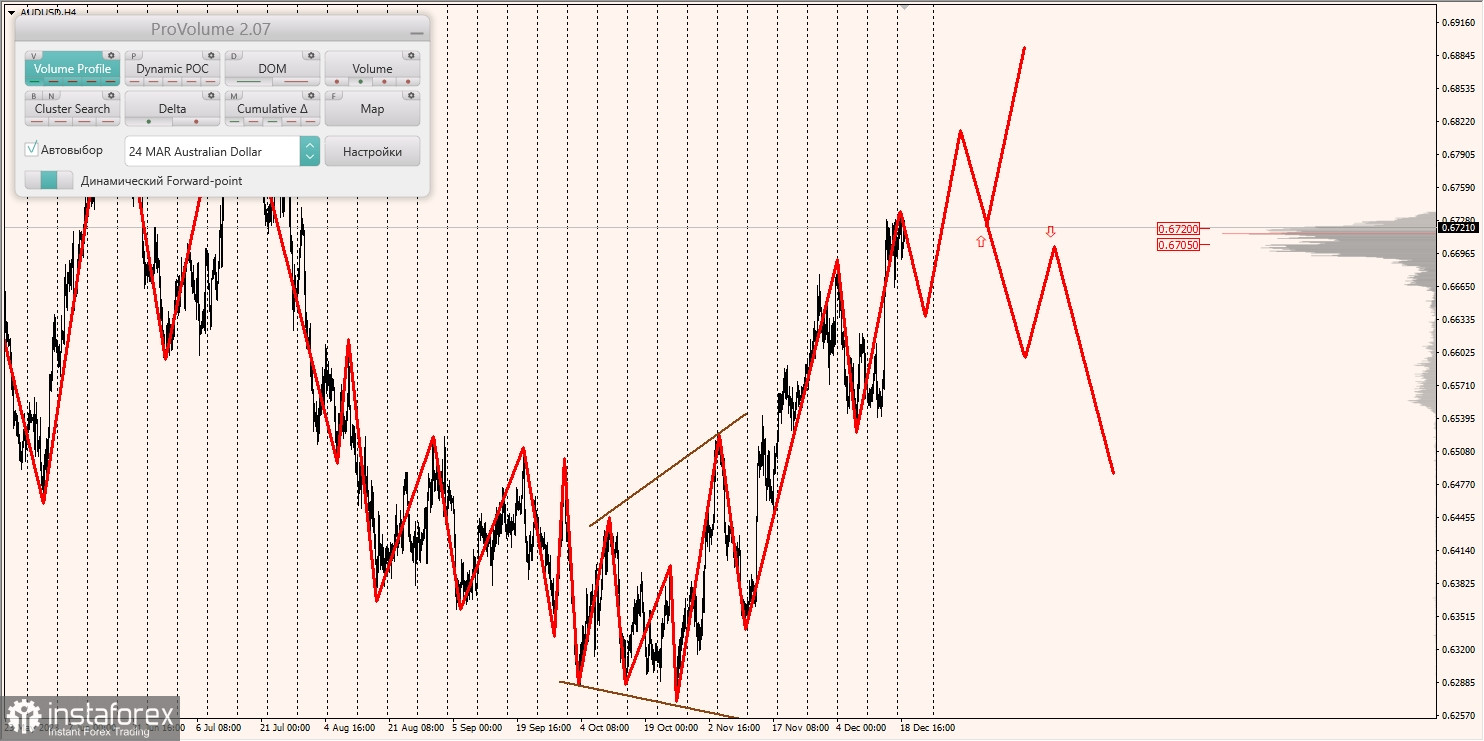Select the red dot segment under Delta
1484x741 pixels.
[196, 121]
